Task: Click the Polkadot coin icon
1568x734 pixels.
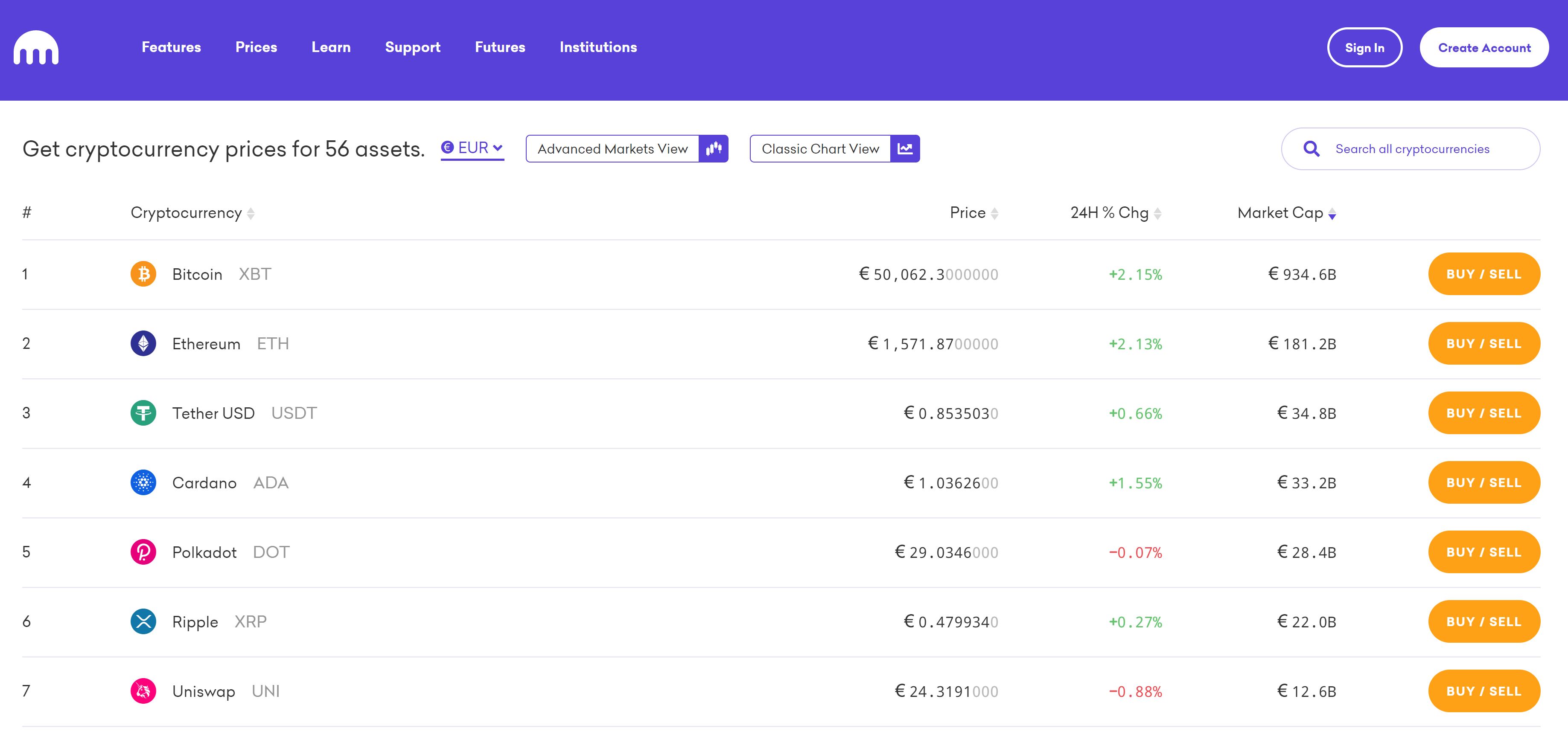Action: coord(143,551)
